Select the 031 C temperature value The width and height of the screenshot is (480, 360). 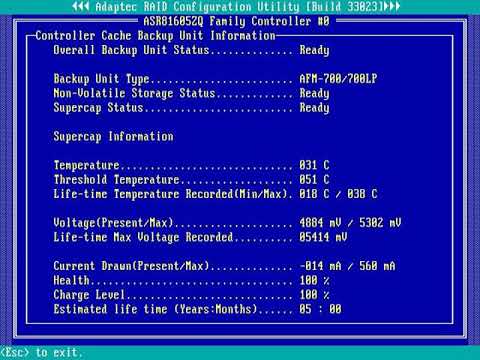pos(314,165)
